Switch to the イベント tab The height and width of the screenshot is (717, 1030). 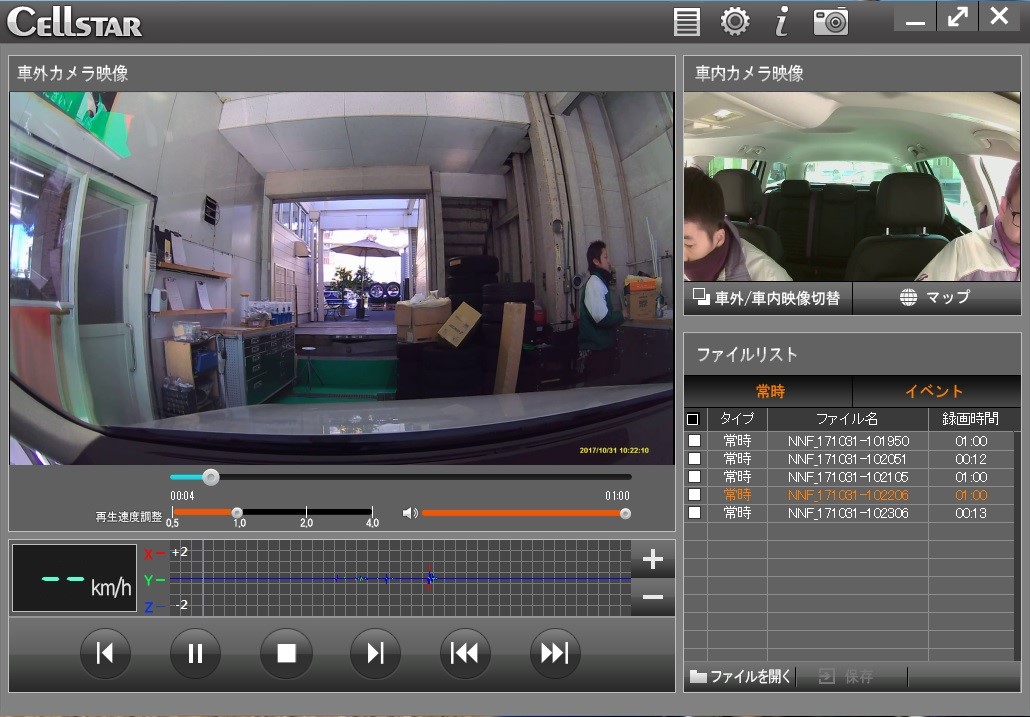(x=934, y=391)
